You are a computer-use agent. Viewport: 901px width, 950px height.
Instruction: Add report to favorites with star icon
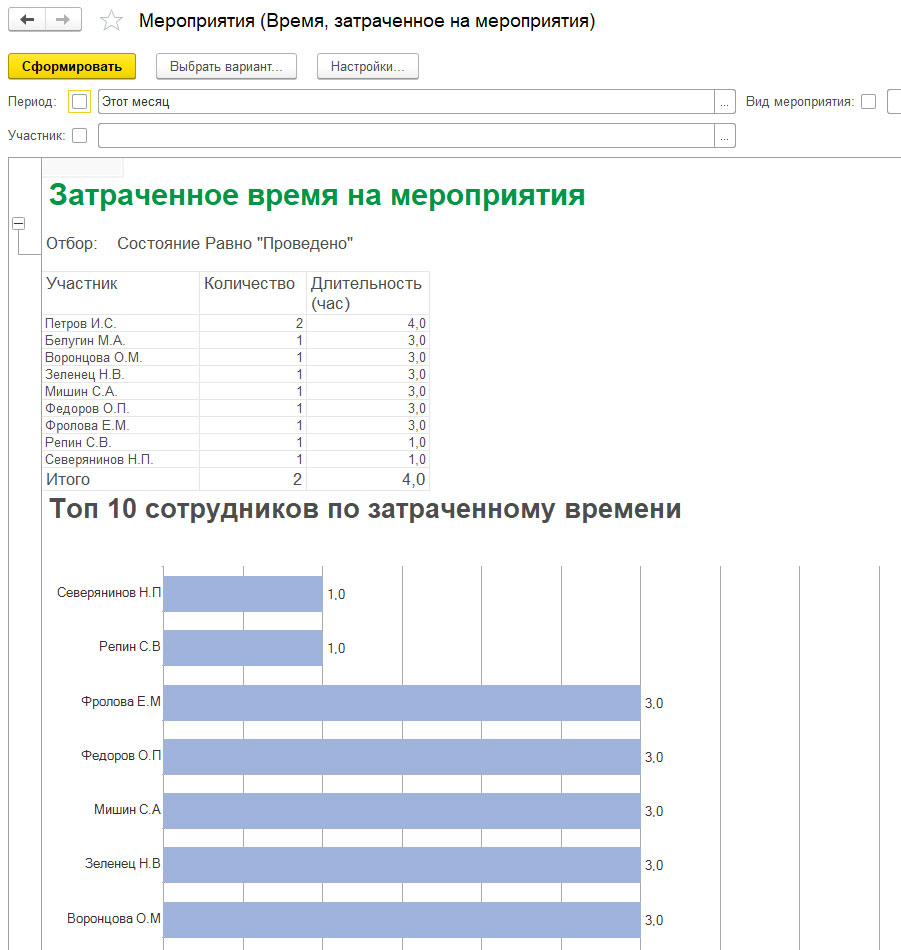[x=112, y=21]
